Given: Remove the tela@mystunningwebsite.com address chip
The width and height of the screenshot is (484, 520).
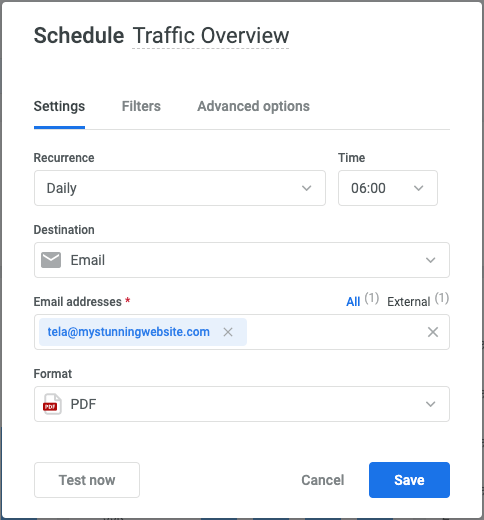Looking at the screenshot, I should pyautogui.click(x=228, y=332).
